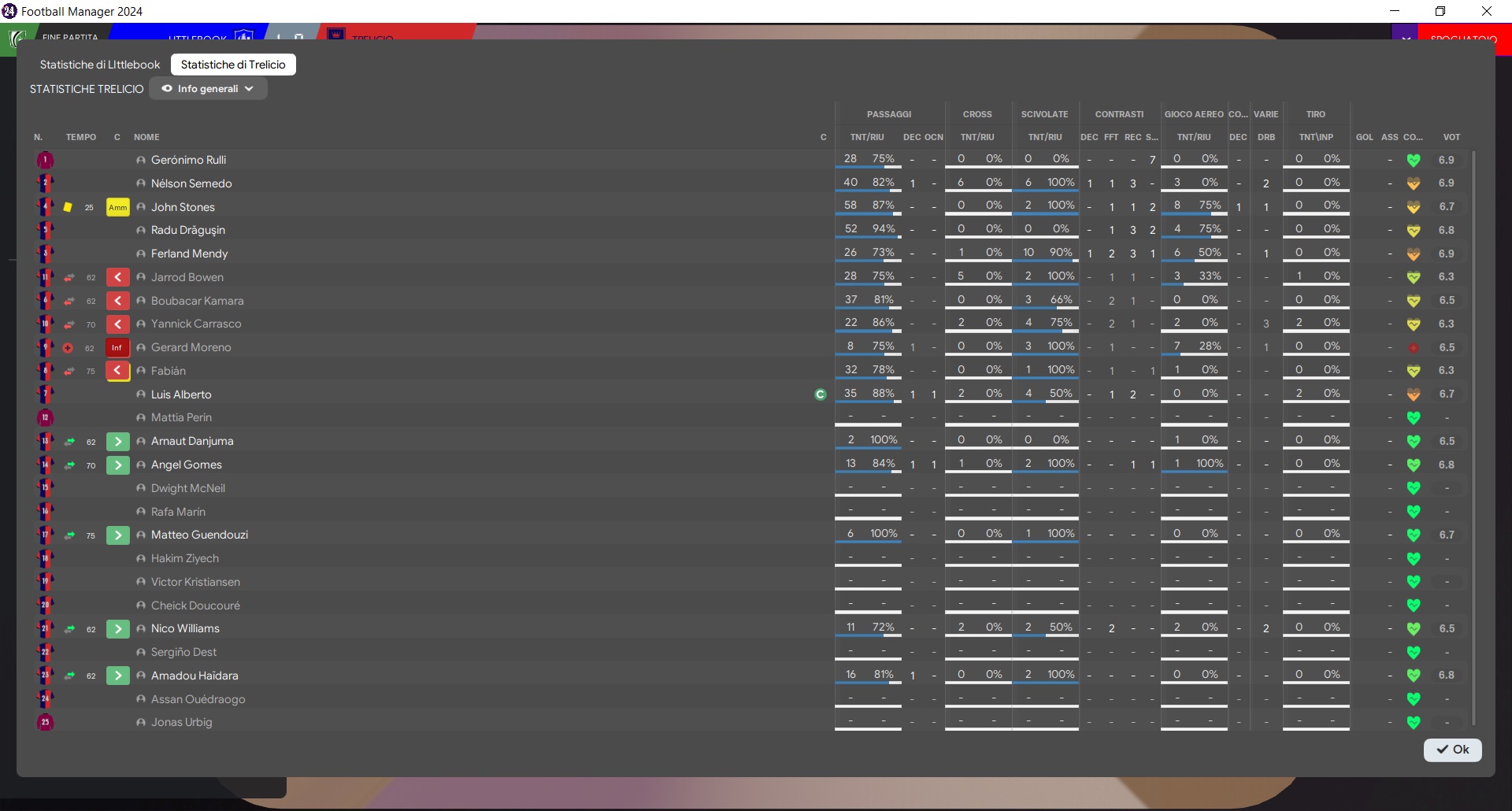The width and height of the screenshot is (1512, 811).
Task: Click the captain C icon for Luis Alberto
Action: 821,394
